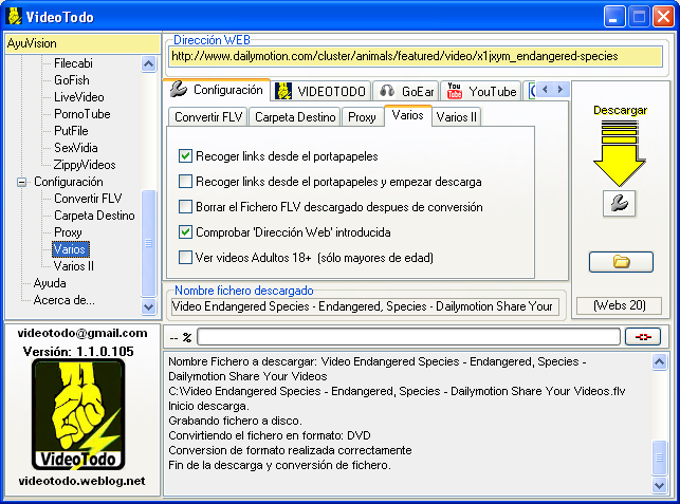Select highlighted Varios tree item
The width and height of the screenshot is (680, 504).
tap(70, 249)
